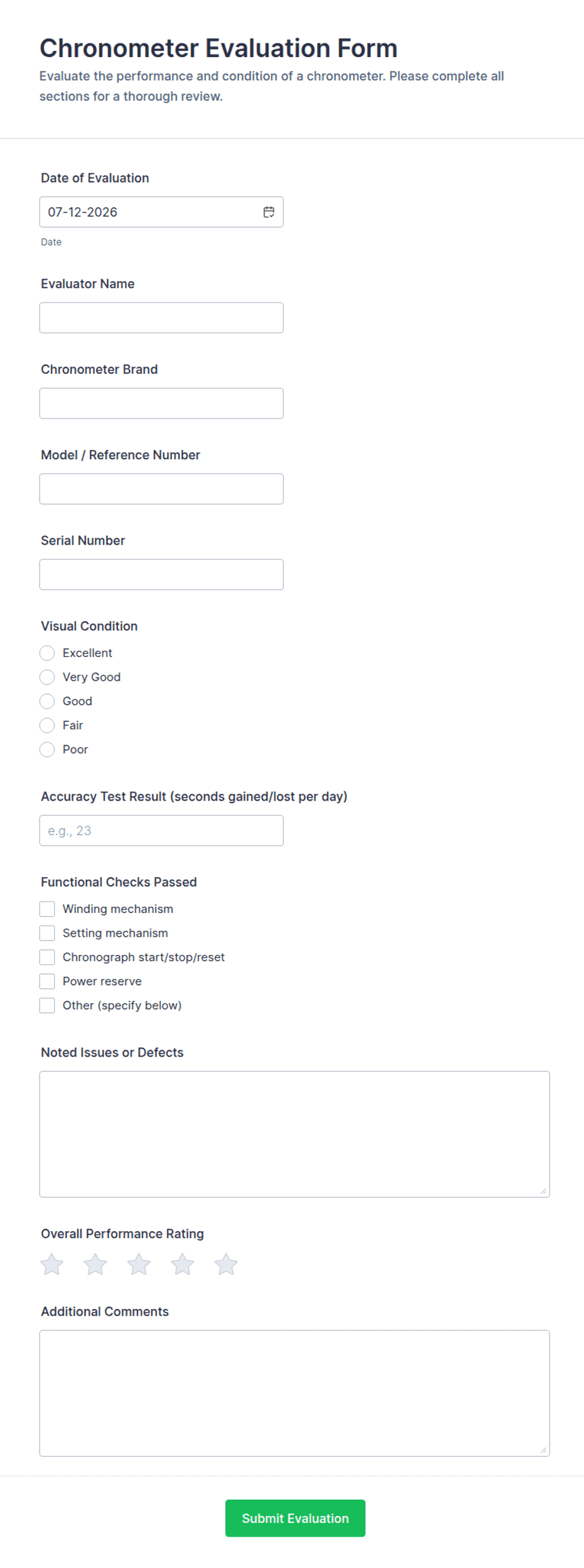Select the Accuracy Test Result input
This screenshot has width=584, height=1568.
point(161,830)
